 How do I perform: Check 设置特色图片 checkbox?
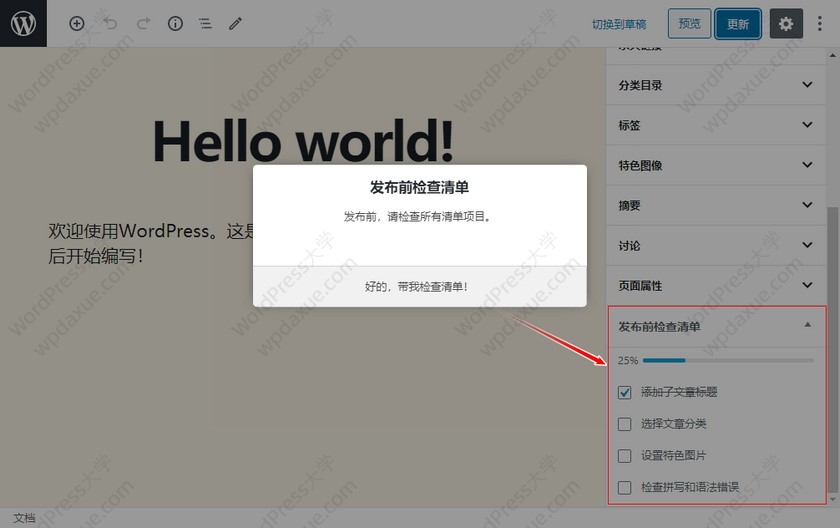coord(624,456)
